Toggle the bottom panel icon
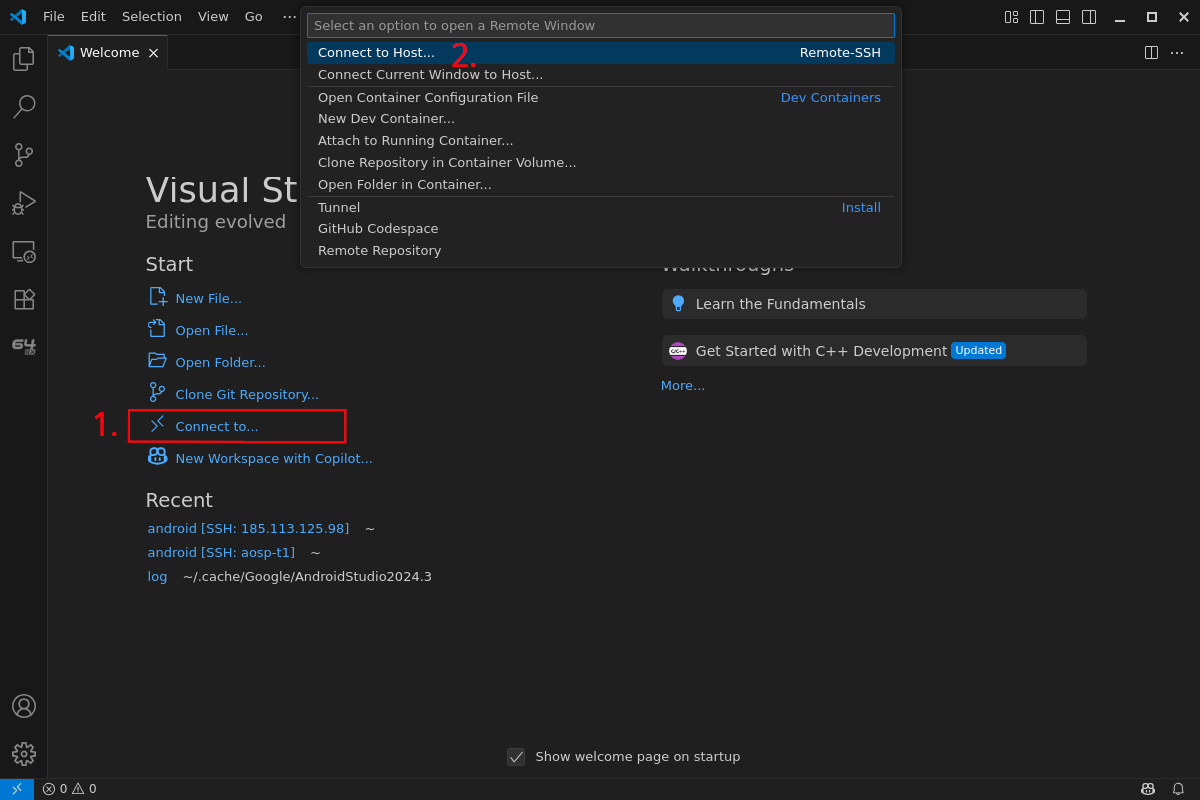Viewport: 1200px width, 800px height. (x=1063, y=17)
